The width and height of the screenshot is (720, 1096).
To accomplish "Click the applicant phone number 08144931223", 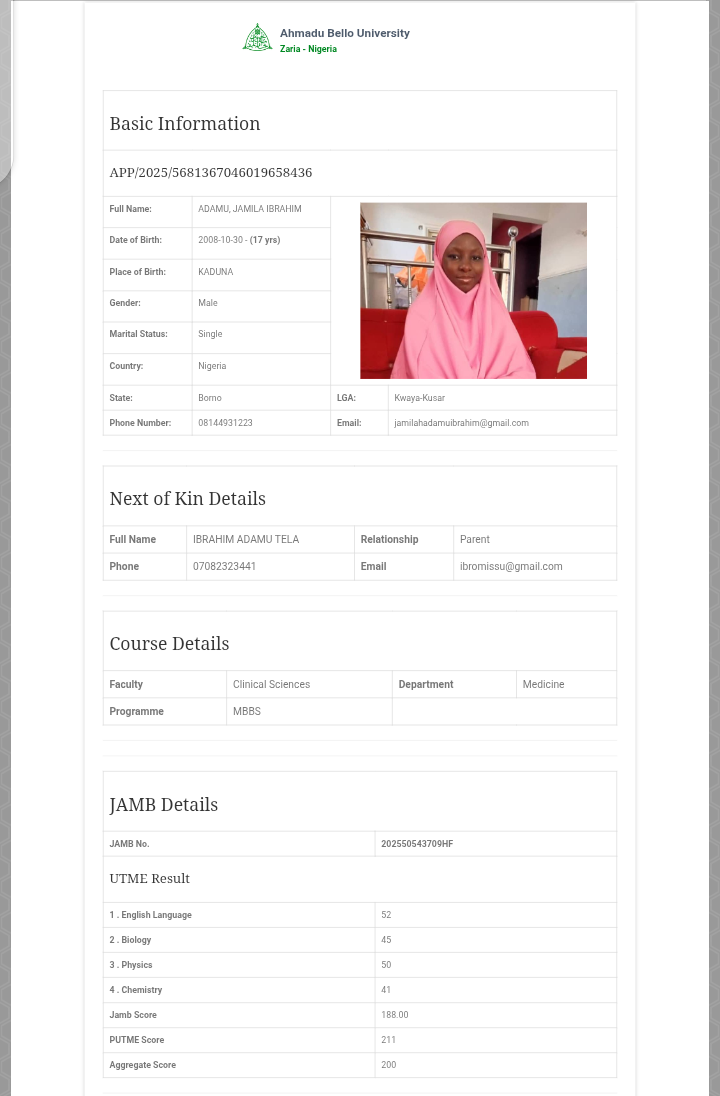I will point(225,423).
